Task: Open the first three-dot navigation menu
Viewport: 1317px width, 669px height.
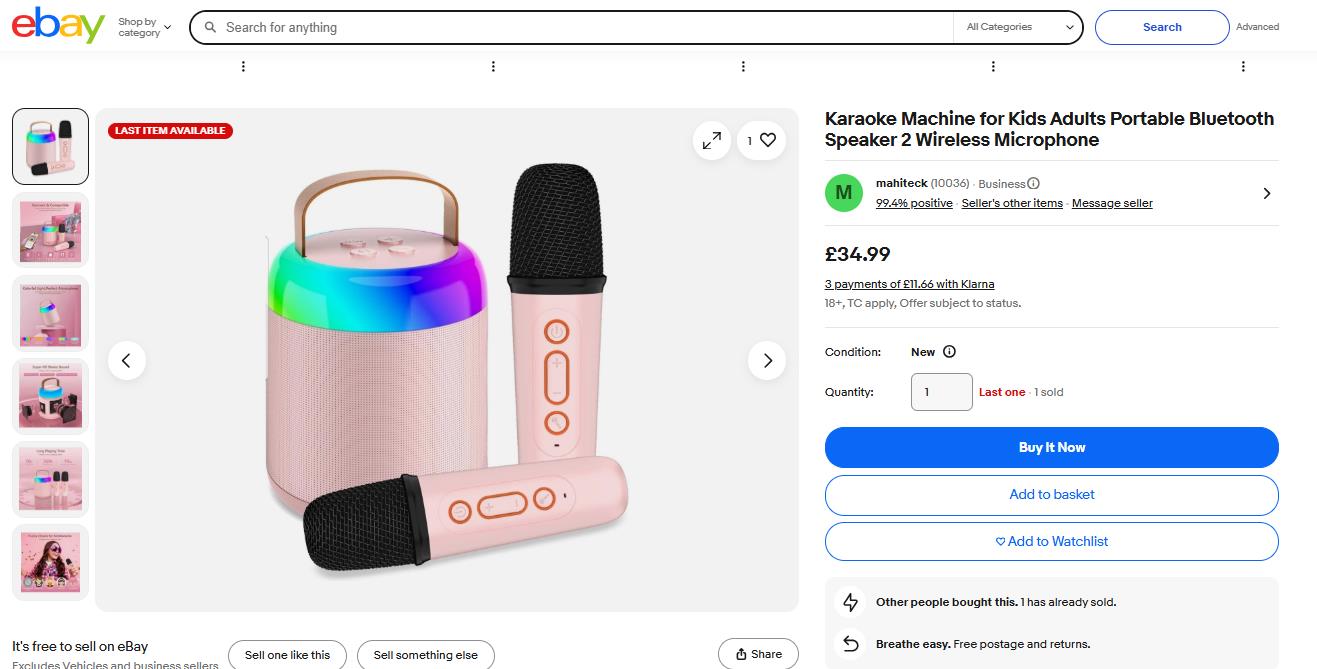Action: [x=243, y=67]
